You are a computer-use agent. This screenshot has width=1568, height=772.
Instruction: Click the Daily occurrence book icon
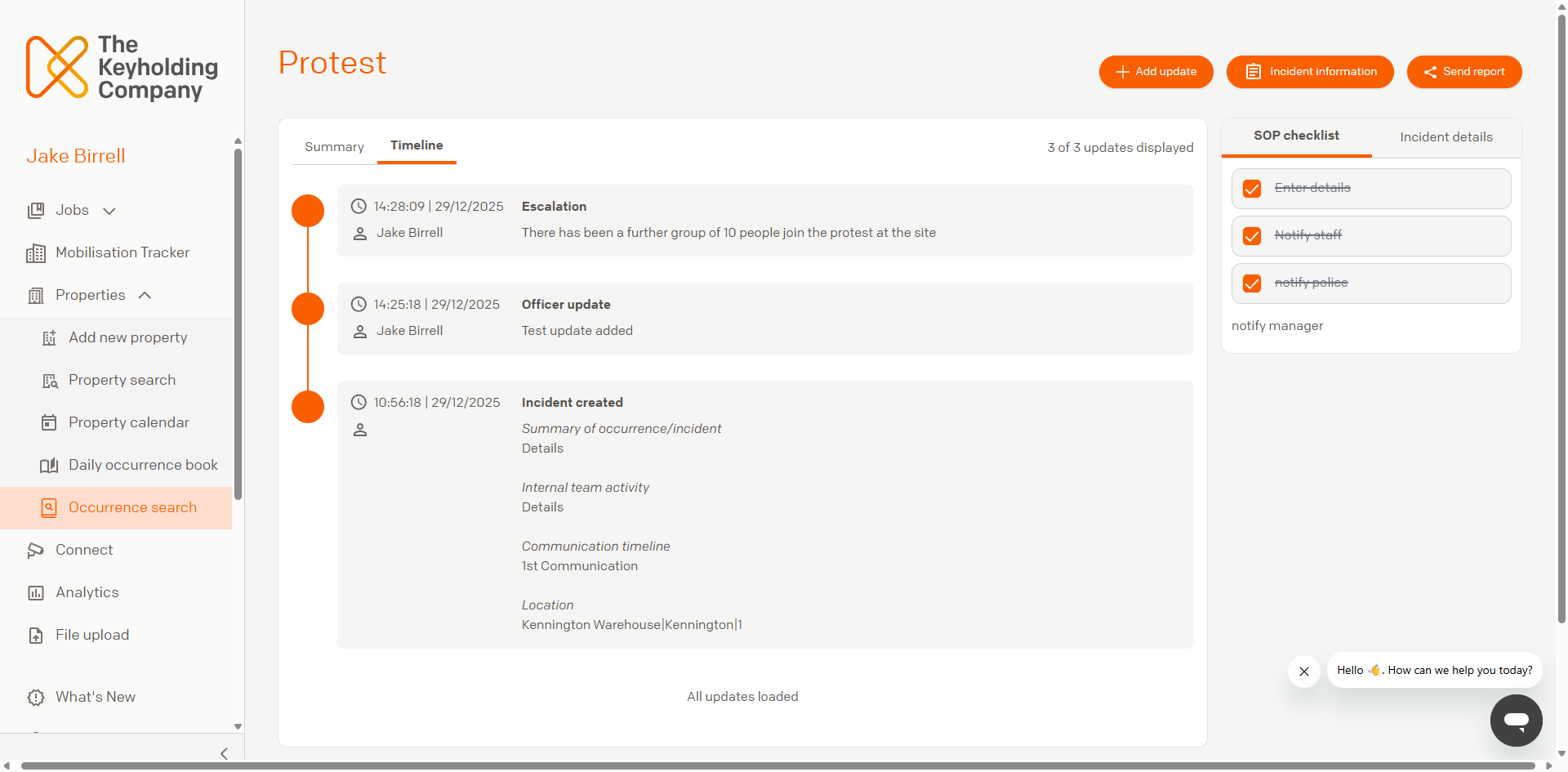coord(49,466)
